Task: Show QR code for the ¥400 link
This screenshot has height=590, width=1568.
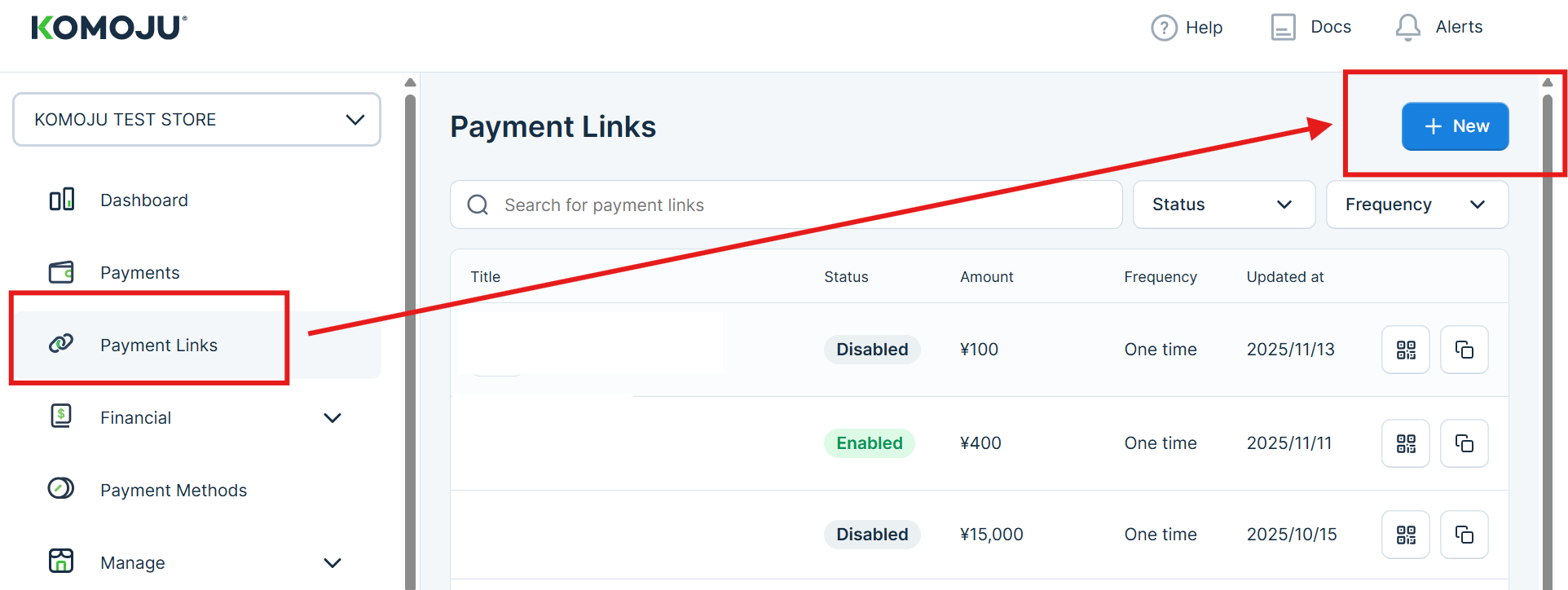Action: 1406,443
